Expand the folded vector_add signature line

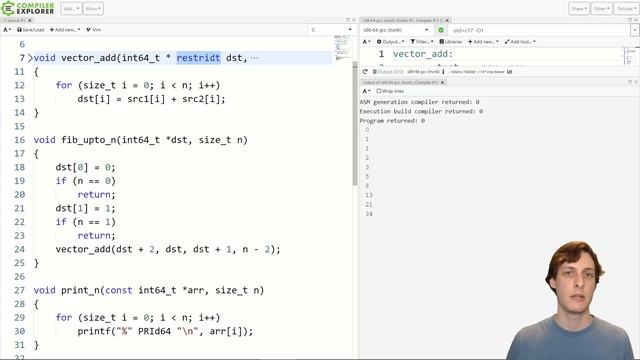(30, 58)
